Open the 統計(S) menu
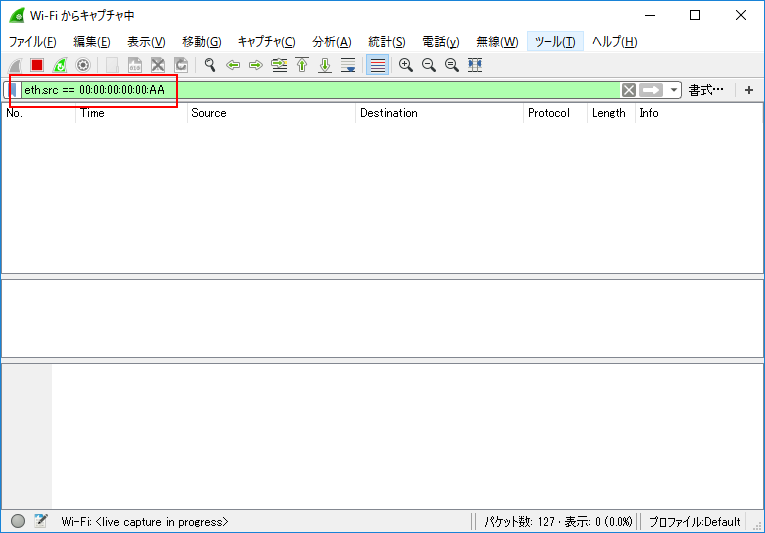Viewport: 765px width, 533px height. point(386,42)
